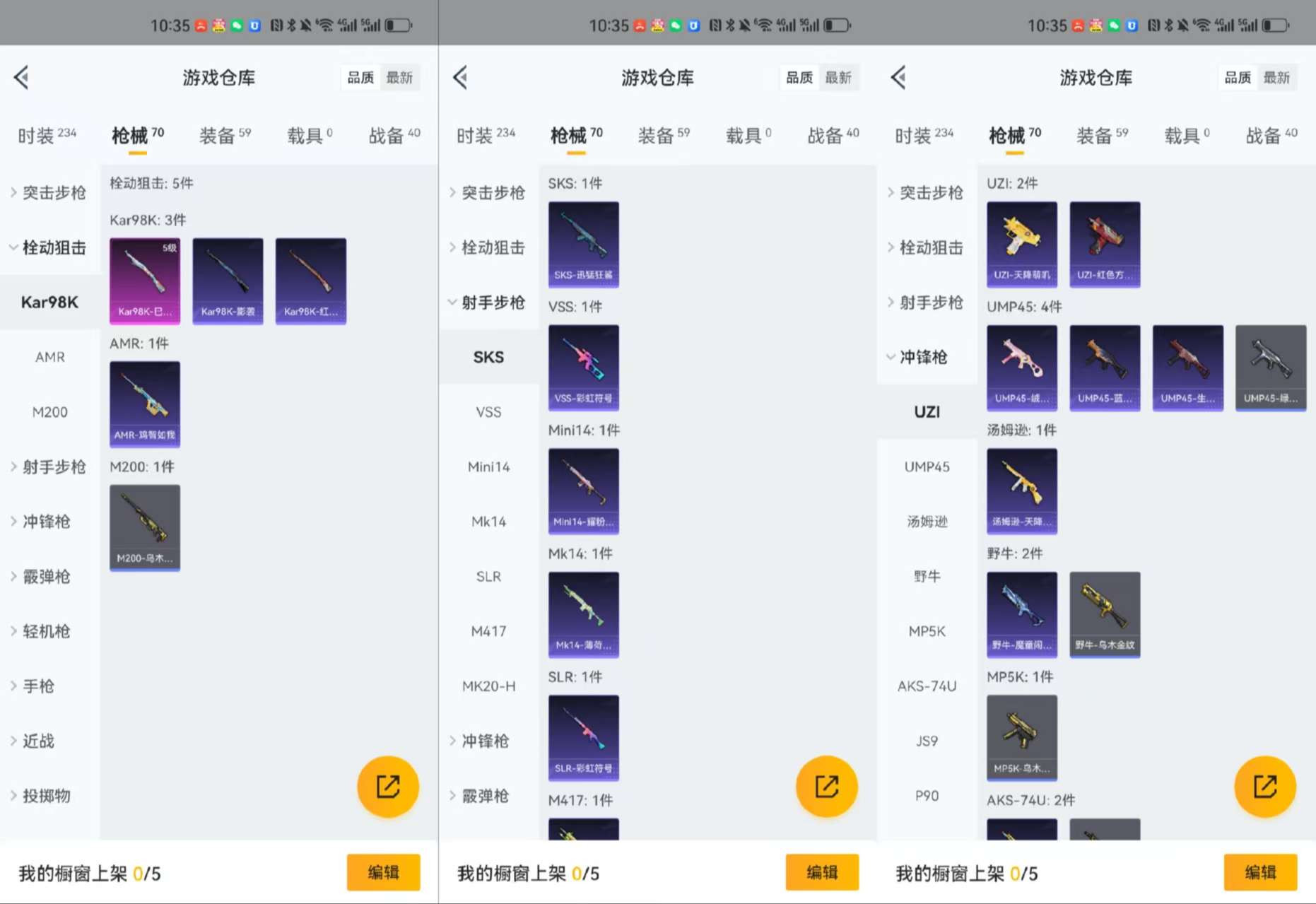
Task: Open the 时装 234 tab in left screen
Action: (x=47, y=135)
